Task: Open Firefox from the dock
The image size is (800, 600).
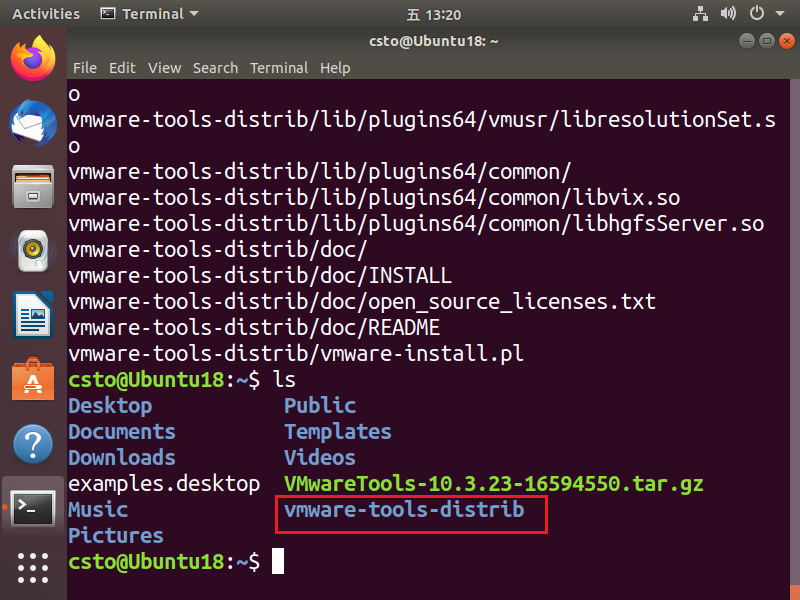Action: [33, 58]
